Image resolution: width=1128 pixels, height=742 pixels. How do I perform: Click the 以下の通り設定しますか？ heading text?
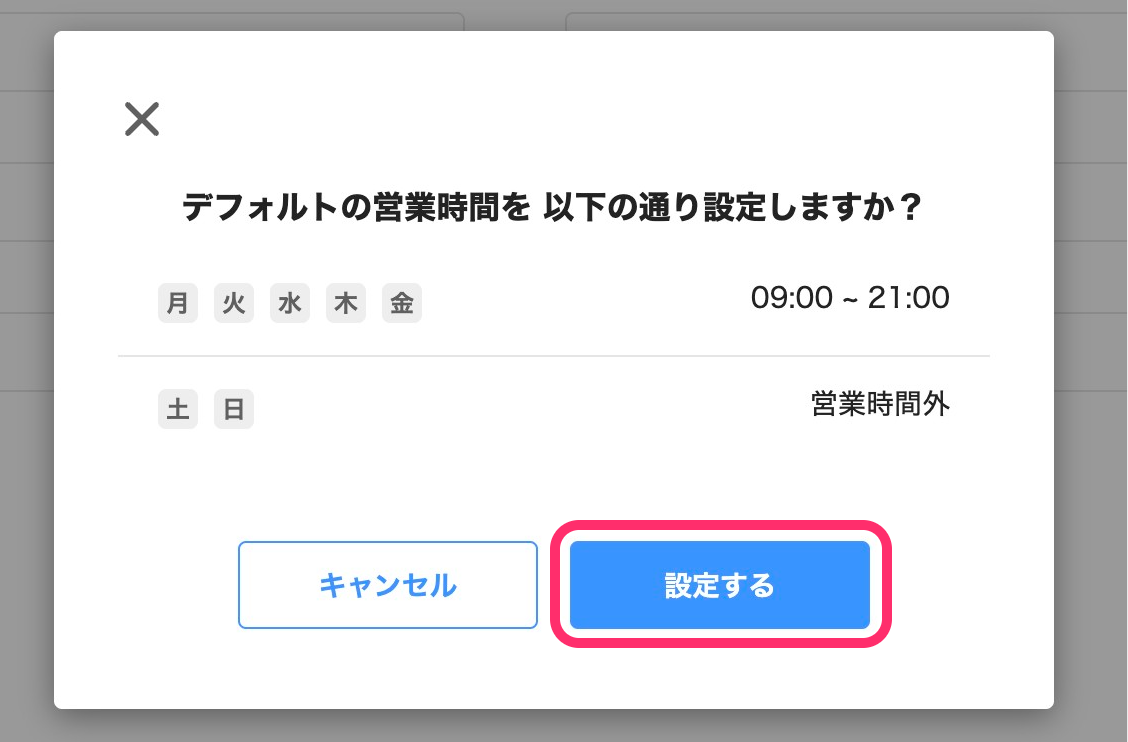[x=732, y=209]
